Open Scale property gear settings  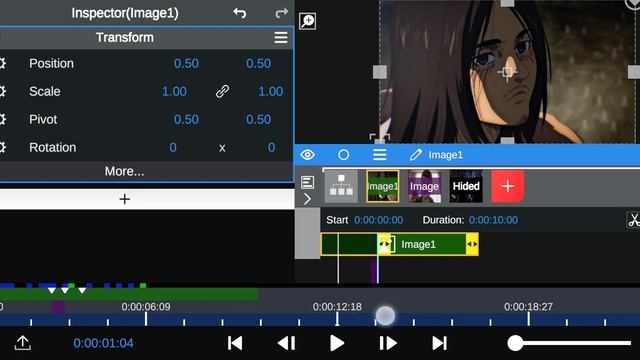pyautogui.click(x=2, y=91)
